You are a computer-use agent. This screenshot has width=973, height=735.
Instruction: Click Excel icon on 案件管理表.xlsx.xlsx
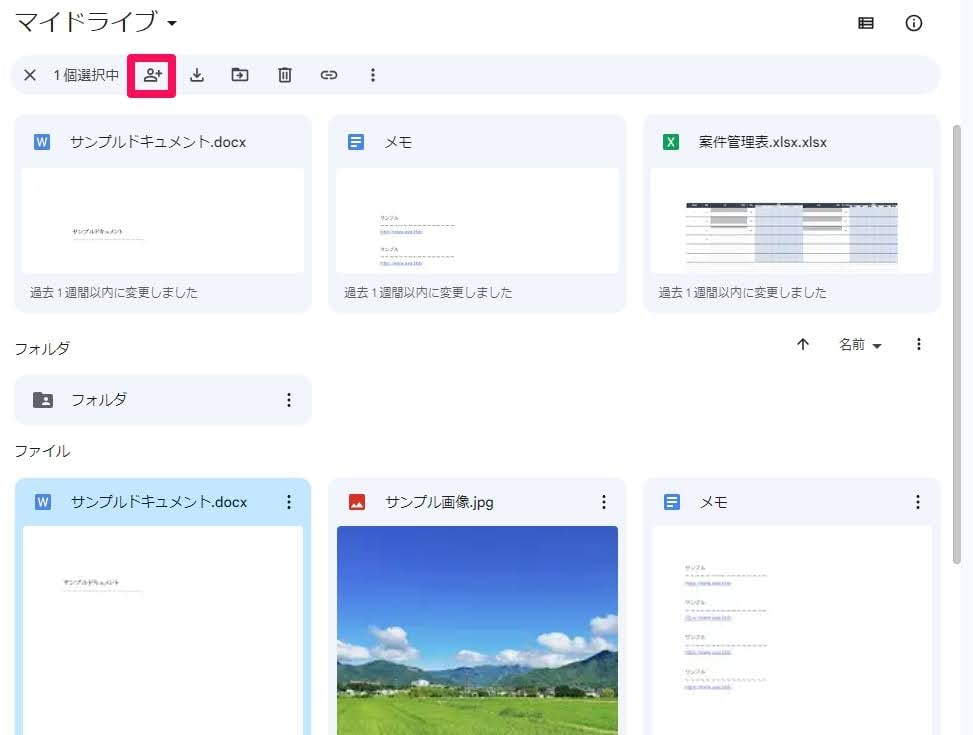671,142
